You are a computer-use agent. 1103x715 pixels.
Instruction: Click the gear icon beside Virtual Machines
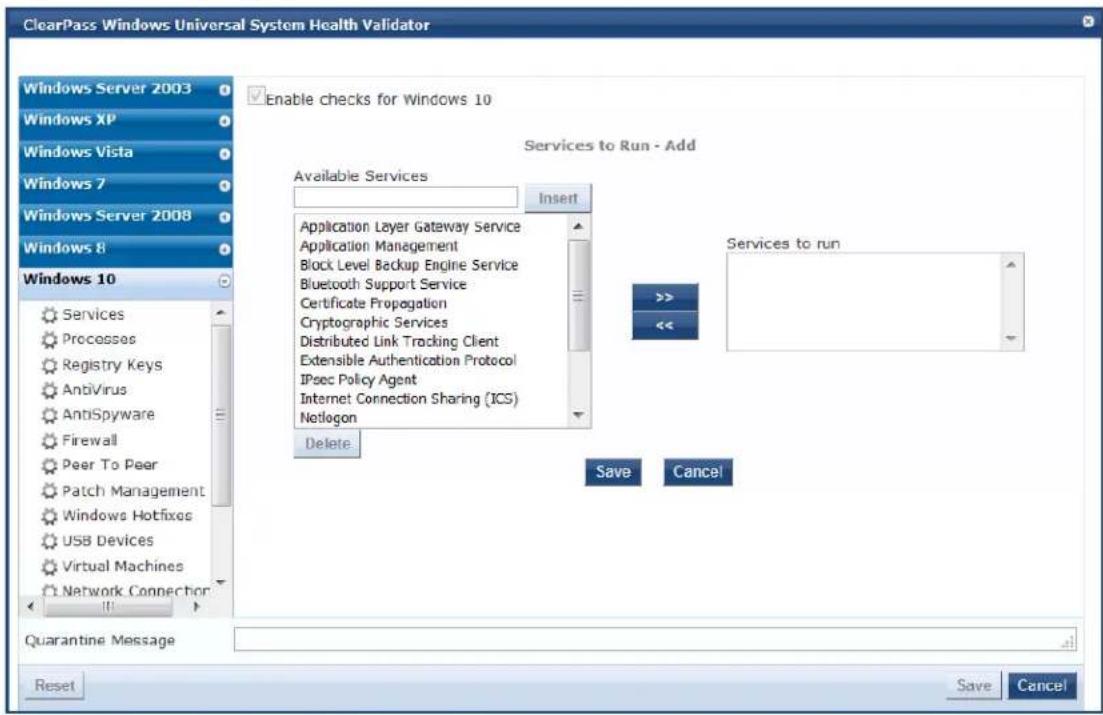tap(49, 567)
